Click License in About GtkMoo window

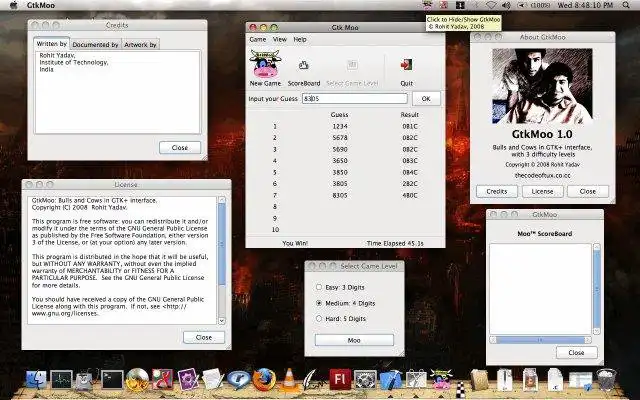pos(542,191)
